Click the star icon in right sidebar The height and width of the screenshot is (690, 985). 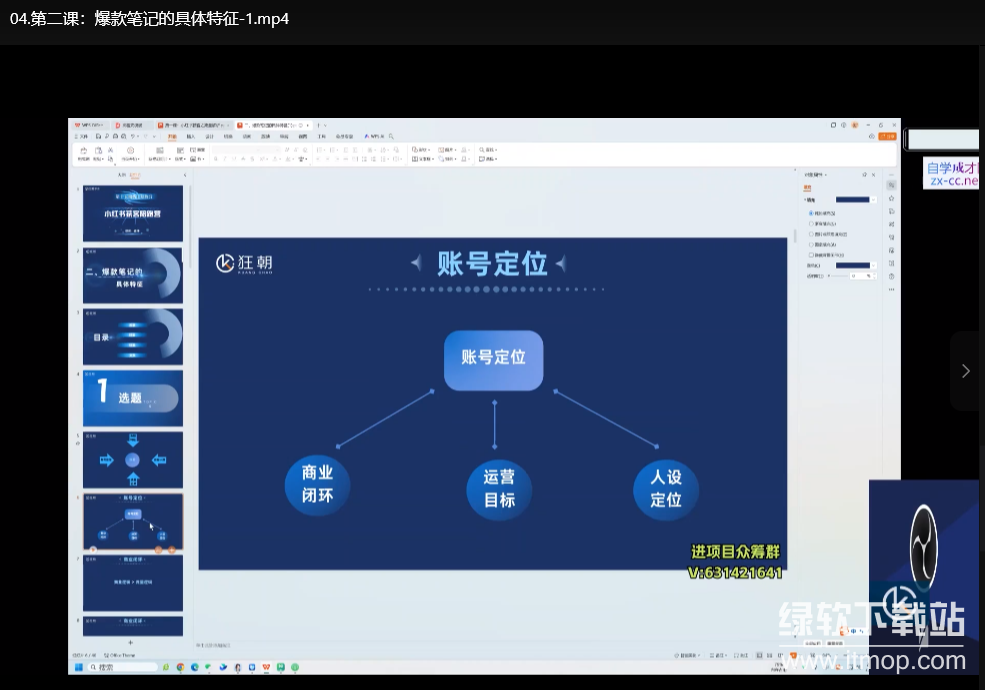(x=891, y=198)
